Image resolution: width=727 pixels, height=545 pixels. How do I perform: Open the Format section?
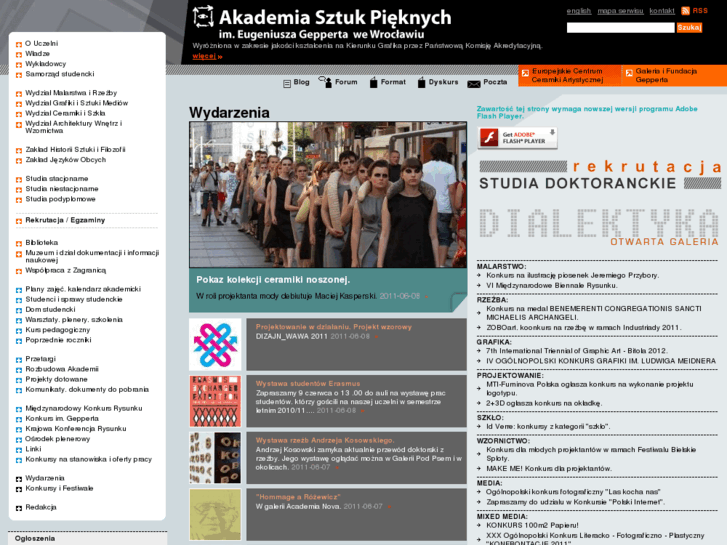pyautogui.click(x=393, y=82)
